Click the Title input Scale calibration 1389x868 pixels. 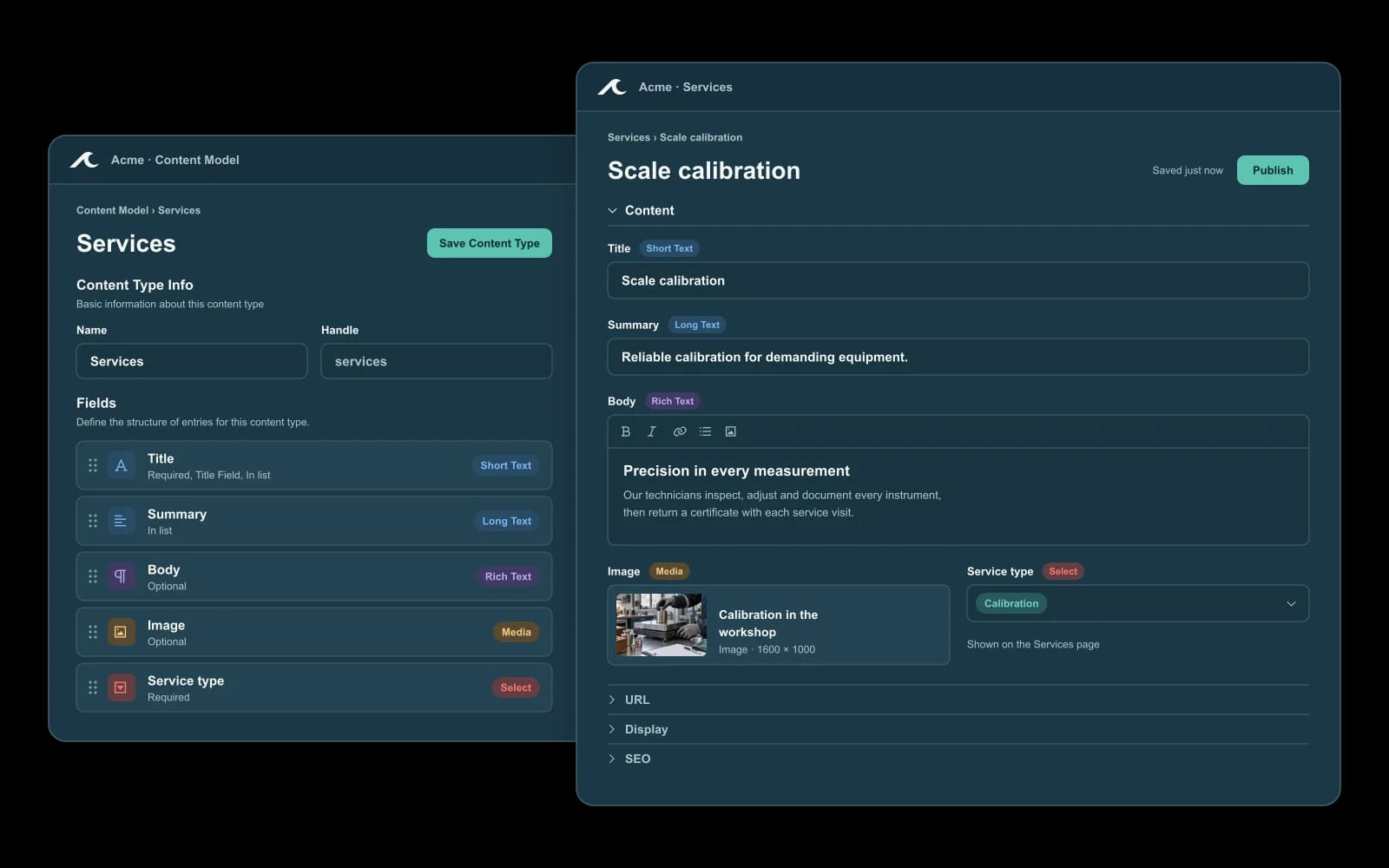pos(958,280)
